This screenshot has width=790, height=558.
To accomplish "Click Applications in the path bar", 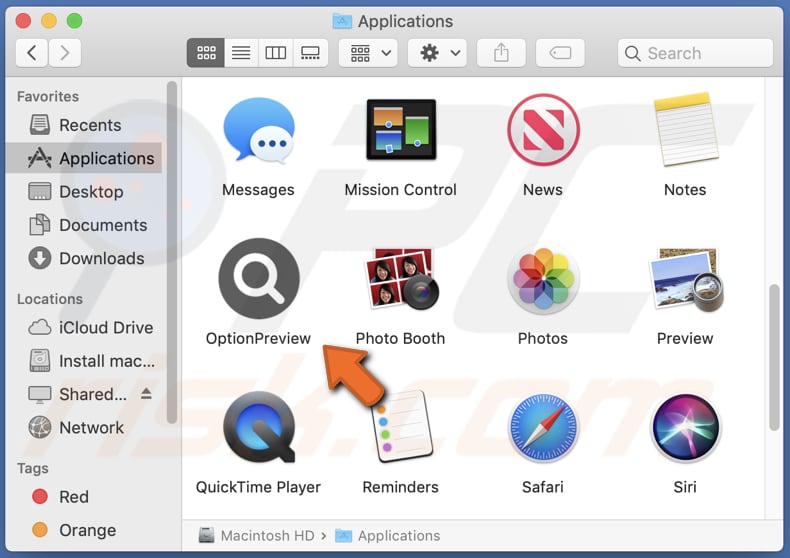I will 388,535.
